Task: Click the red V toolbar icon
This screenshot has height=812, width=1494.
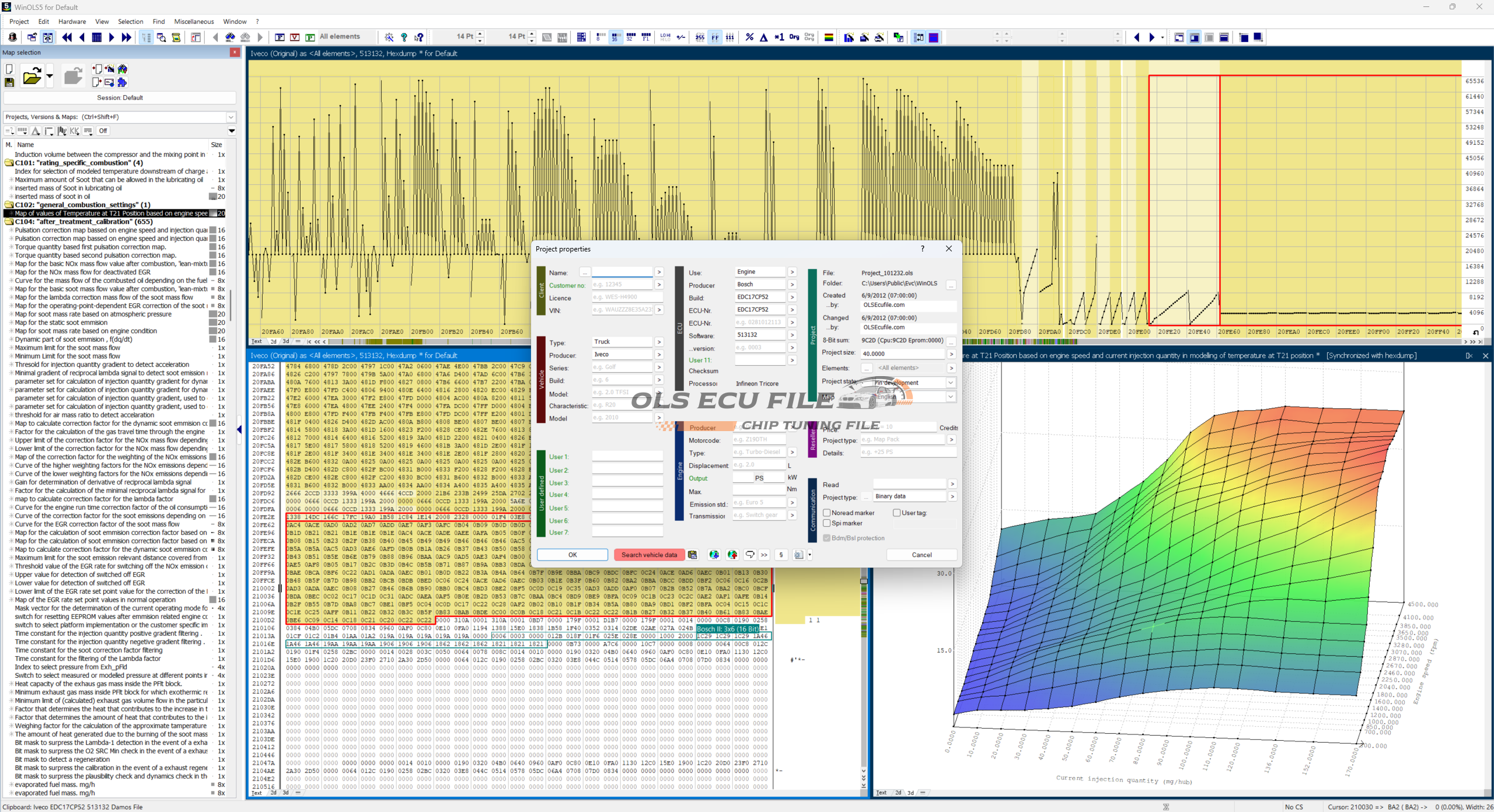Action: (295, 37)
